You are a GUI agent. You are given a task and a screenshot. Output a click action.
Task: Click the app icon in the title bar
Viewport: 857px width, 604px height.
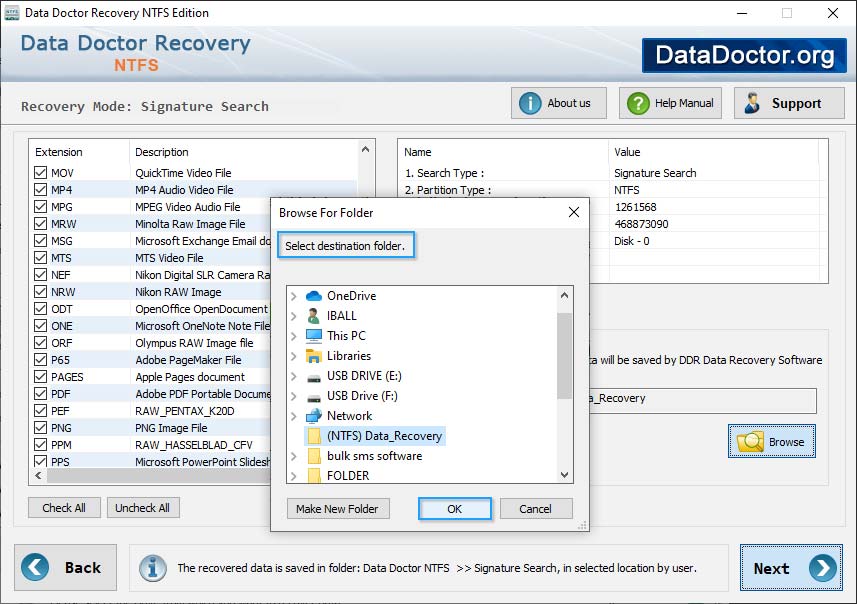tap(11, 13)
